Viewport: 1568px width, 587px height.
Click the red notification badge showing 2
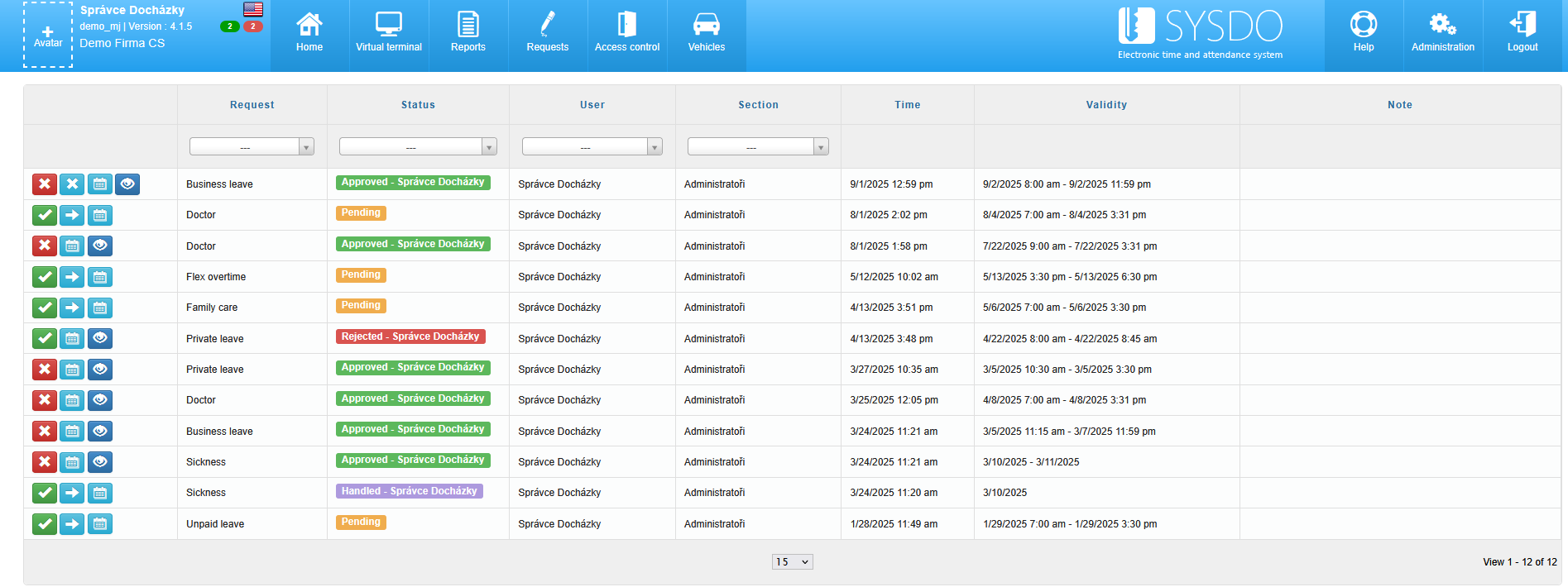pos(253,26)
